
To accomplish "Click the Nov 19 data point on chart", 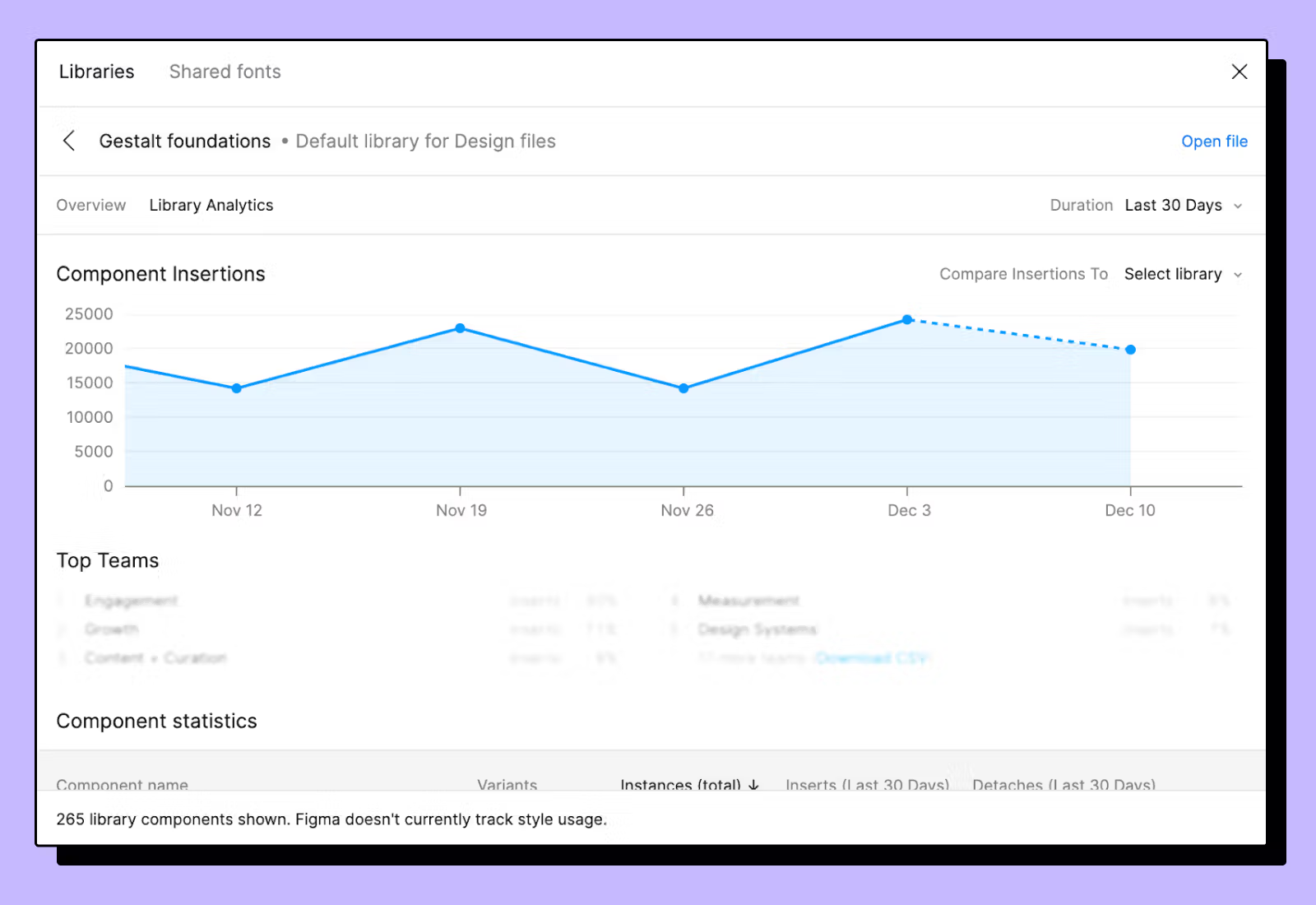I will pyautogui.click(x=460, y=328).
